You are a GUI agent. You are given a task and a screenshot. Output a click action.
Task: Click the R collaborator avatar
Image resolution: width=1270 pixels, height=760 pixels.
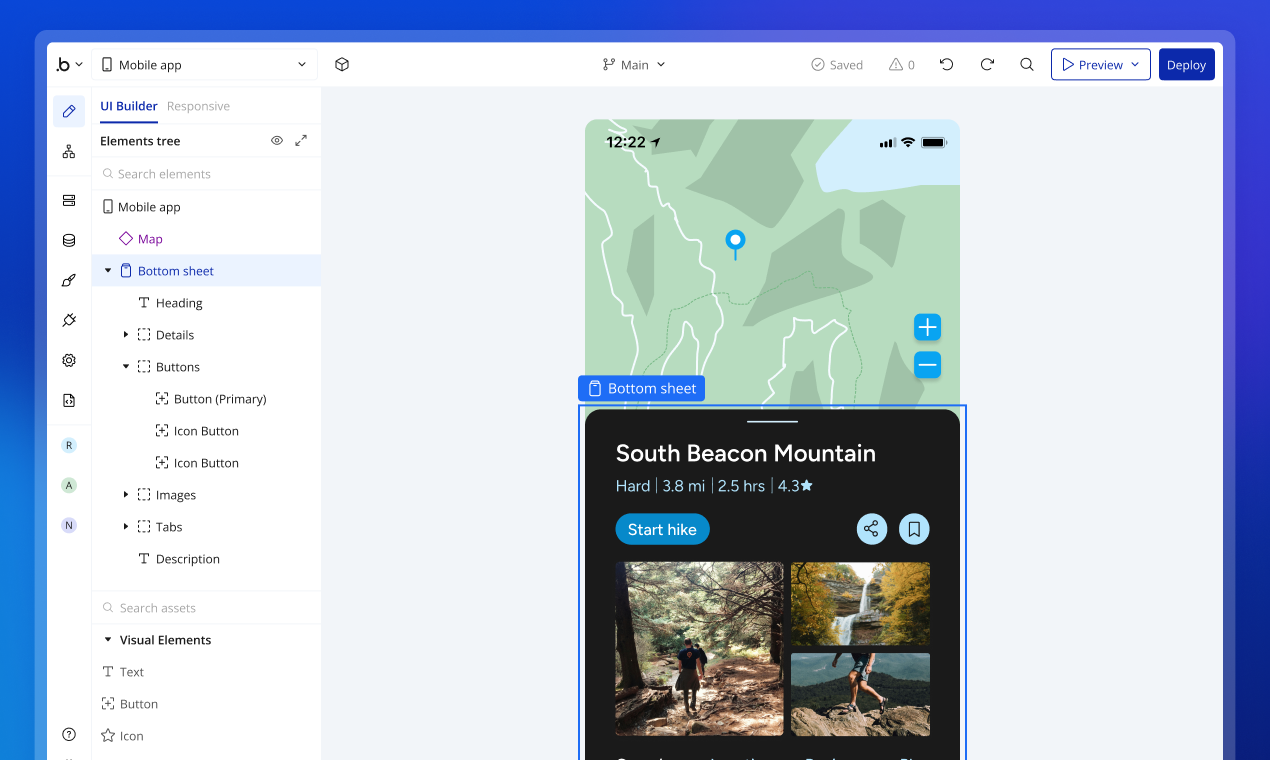[x=69, y=445]
